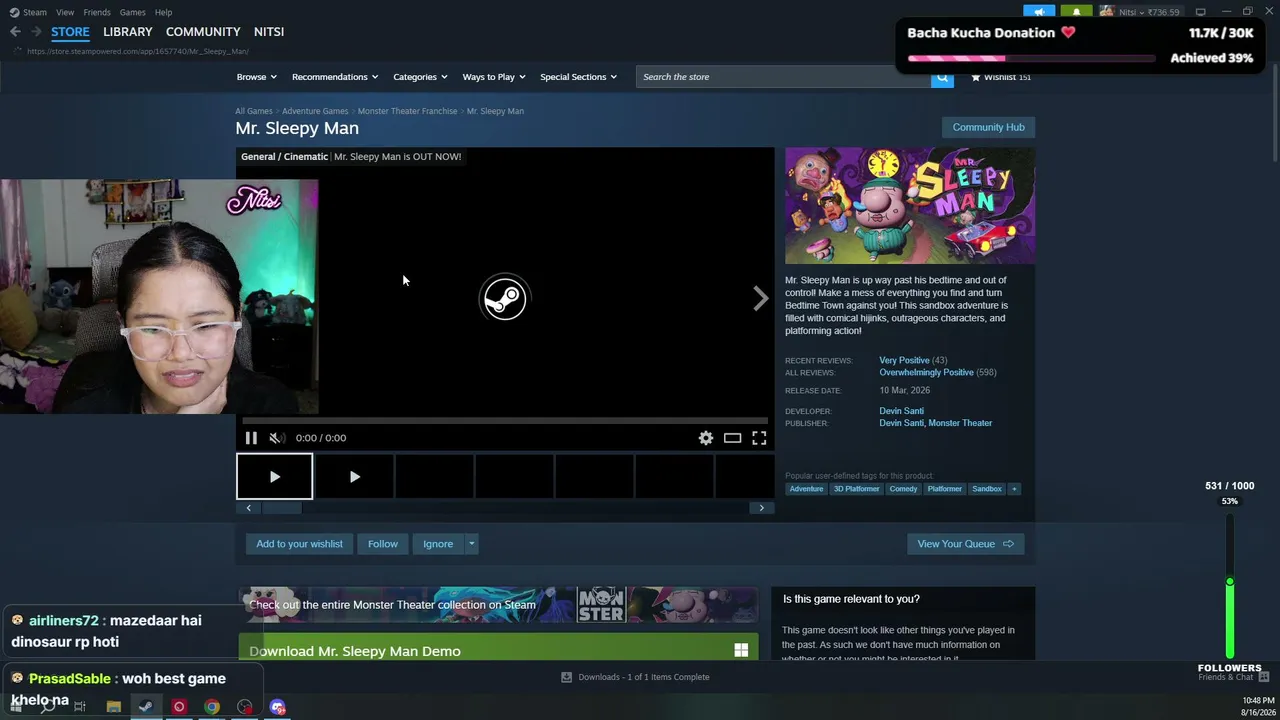Viewport: 1280px width, 720px height.
Task: Go back with the navigation back arrow
Action: [x=15, y=32]
